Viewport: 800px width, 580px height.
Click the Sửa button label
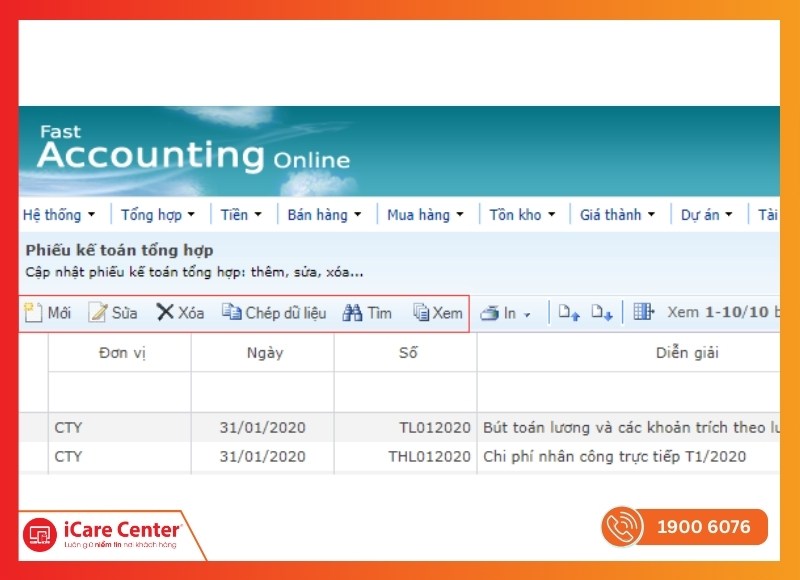(x=124, y=313)
